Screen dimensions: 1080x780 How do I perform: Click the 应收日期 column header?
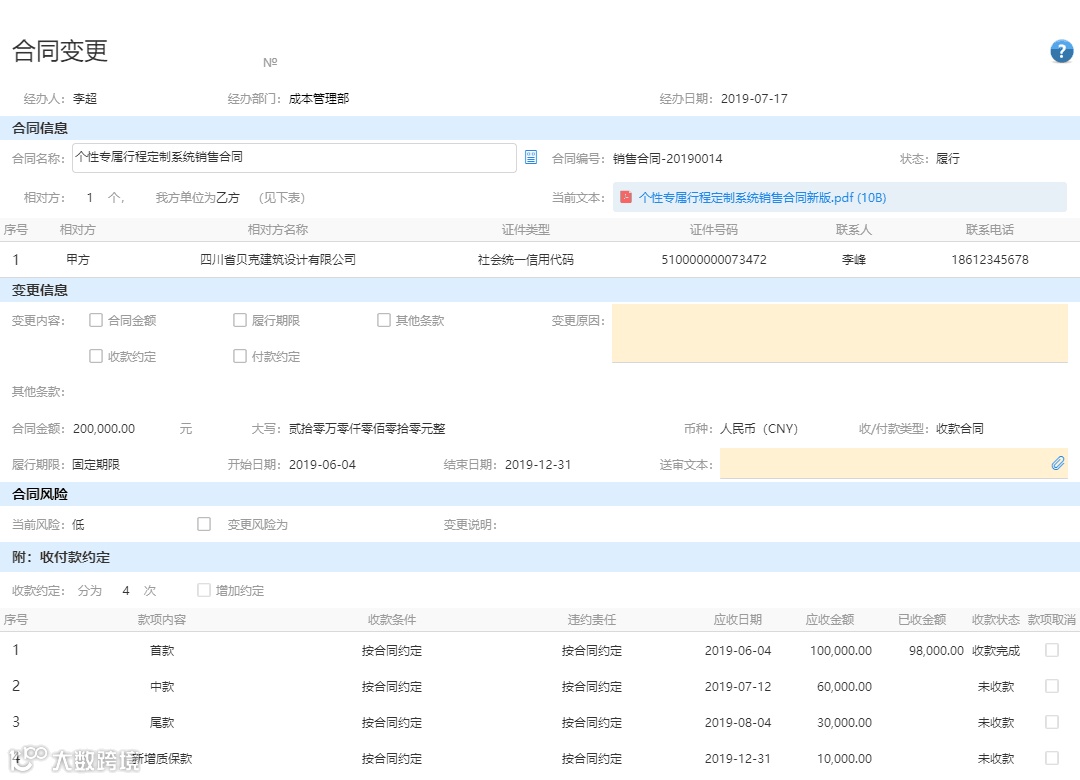pyautogui.click(x=738, y=619)
